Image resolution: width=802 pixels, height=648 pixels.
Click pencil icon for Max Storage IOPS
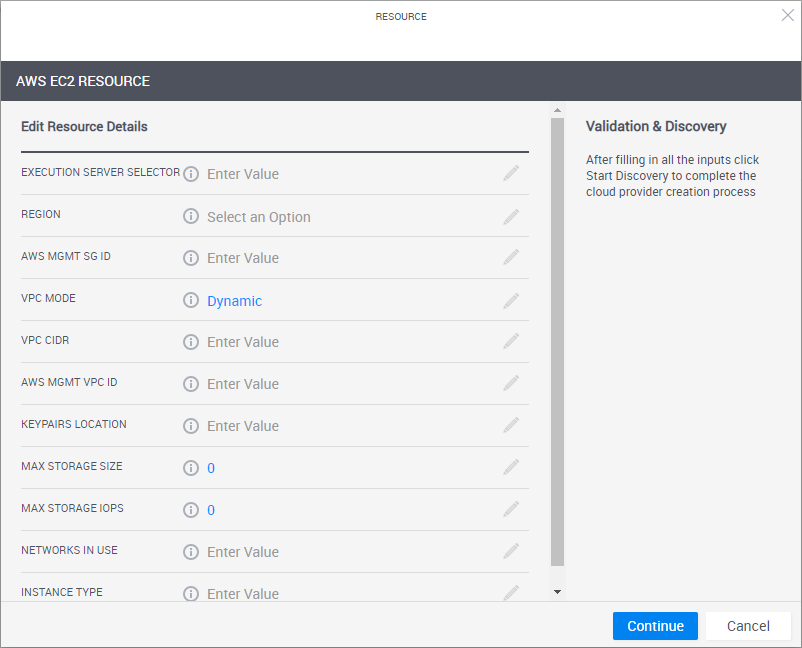[511, 510]
